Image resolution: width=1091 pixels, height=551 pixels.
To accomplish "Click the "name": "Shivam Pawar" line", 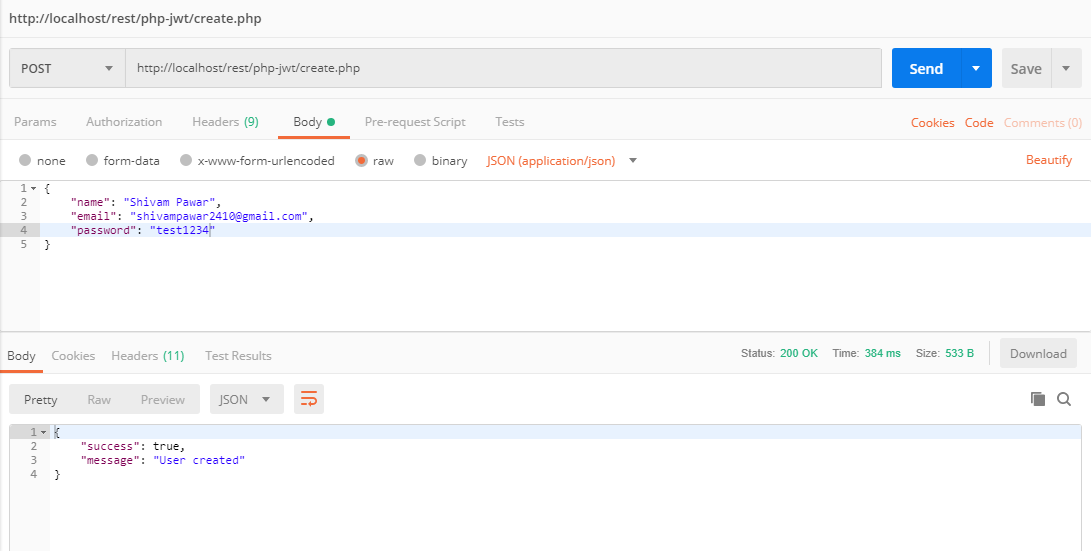I will (x=145, y=202).
